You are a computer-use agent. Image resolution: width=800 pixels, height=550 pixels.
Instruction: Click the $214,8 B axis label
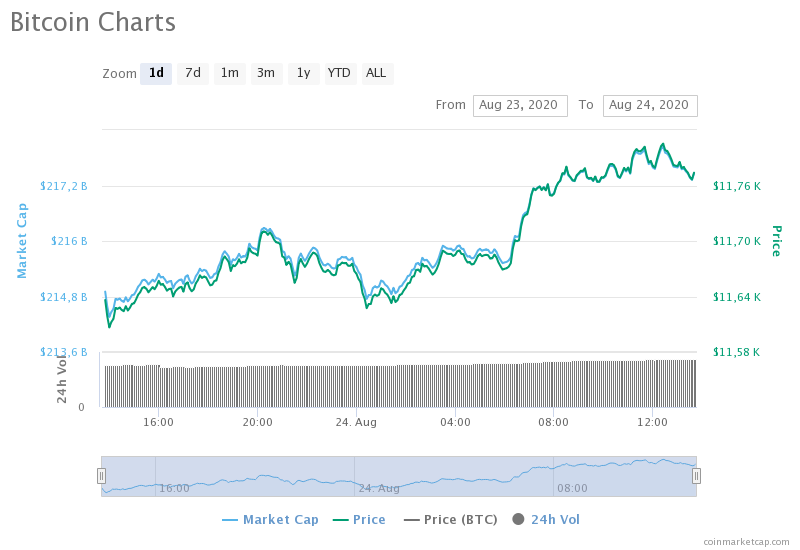(x=64, y=297)
